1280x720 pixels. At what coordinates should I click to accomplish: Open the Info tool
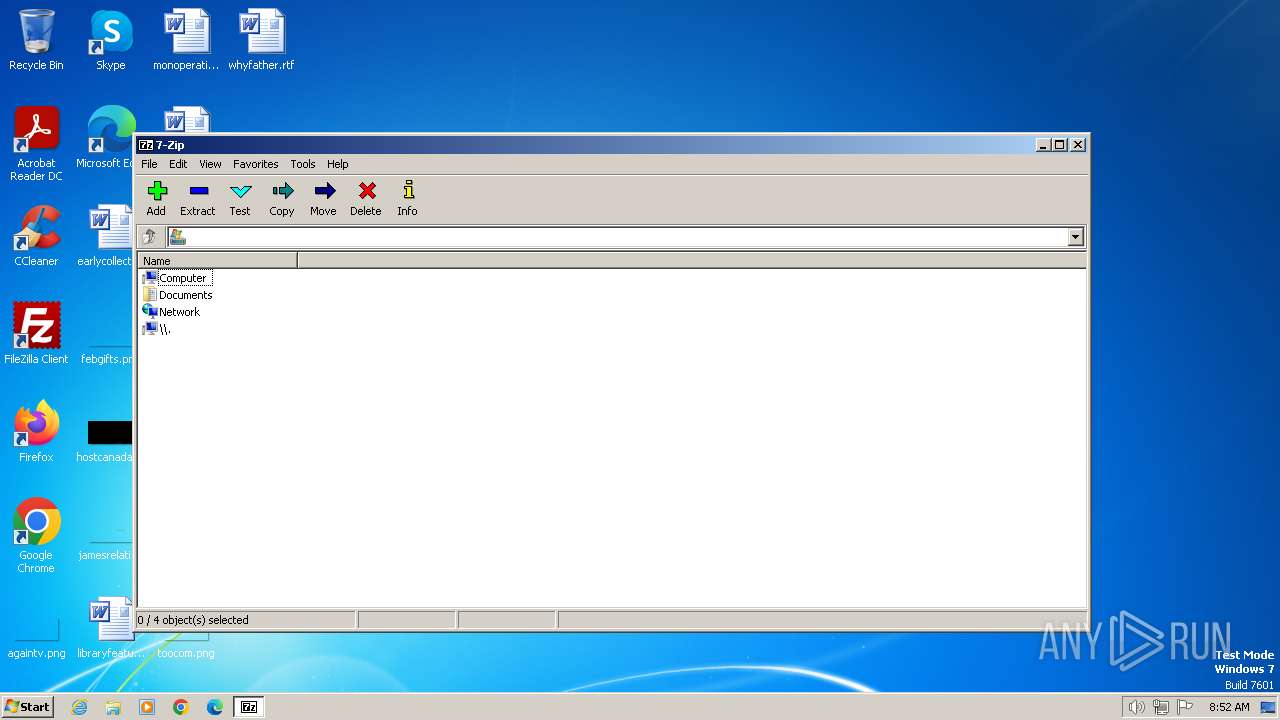pyautogui.click(x=407, y=197)
